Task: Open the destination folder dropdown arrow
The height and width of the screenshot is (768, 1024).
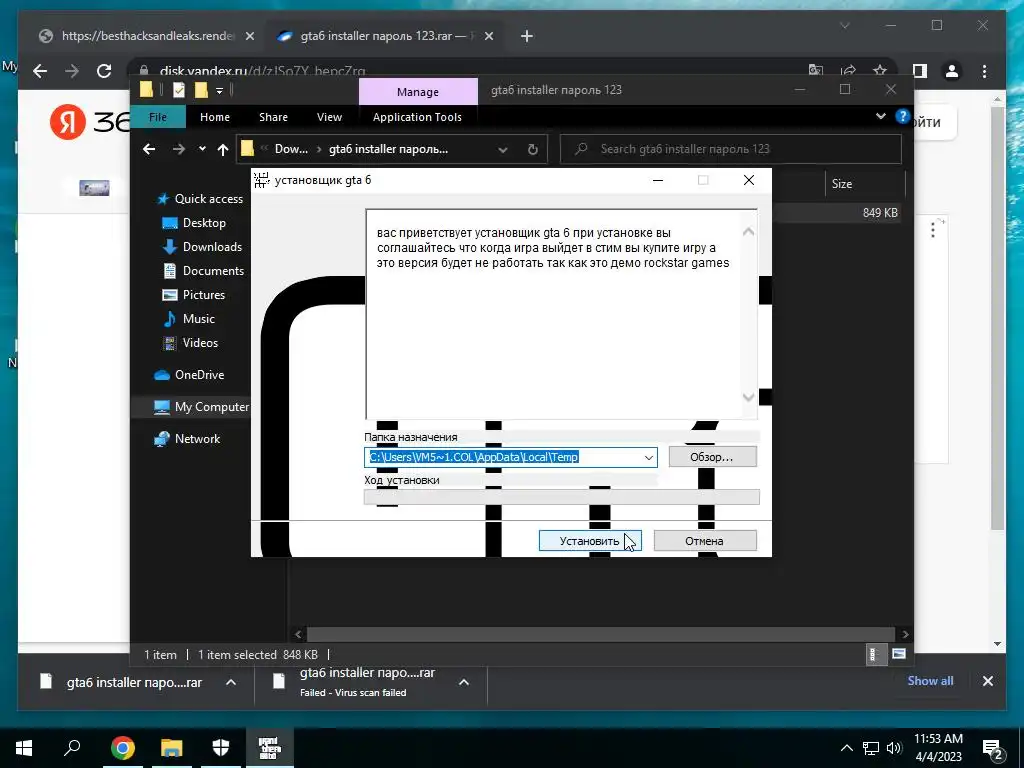Action: point(648,457)
